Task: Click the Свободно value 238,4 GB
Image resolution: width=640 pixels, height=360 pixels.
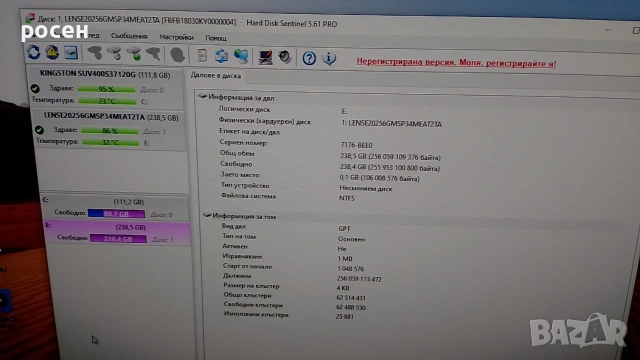Action: [x=390, y=168]
